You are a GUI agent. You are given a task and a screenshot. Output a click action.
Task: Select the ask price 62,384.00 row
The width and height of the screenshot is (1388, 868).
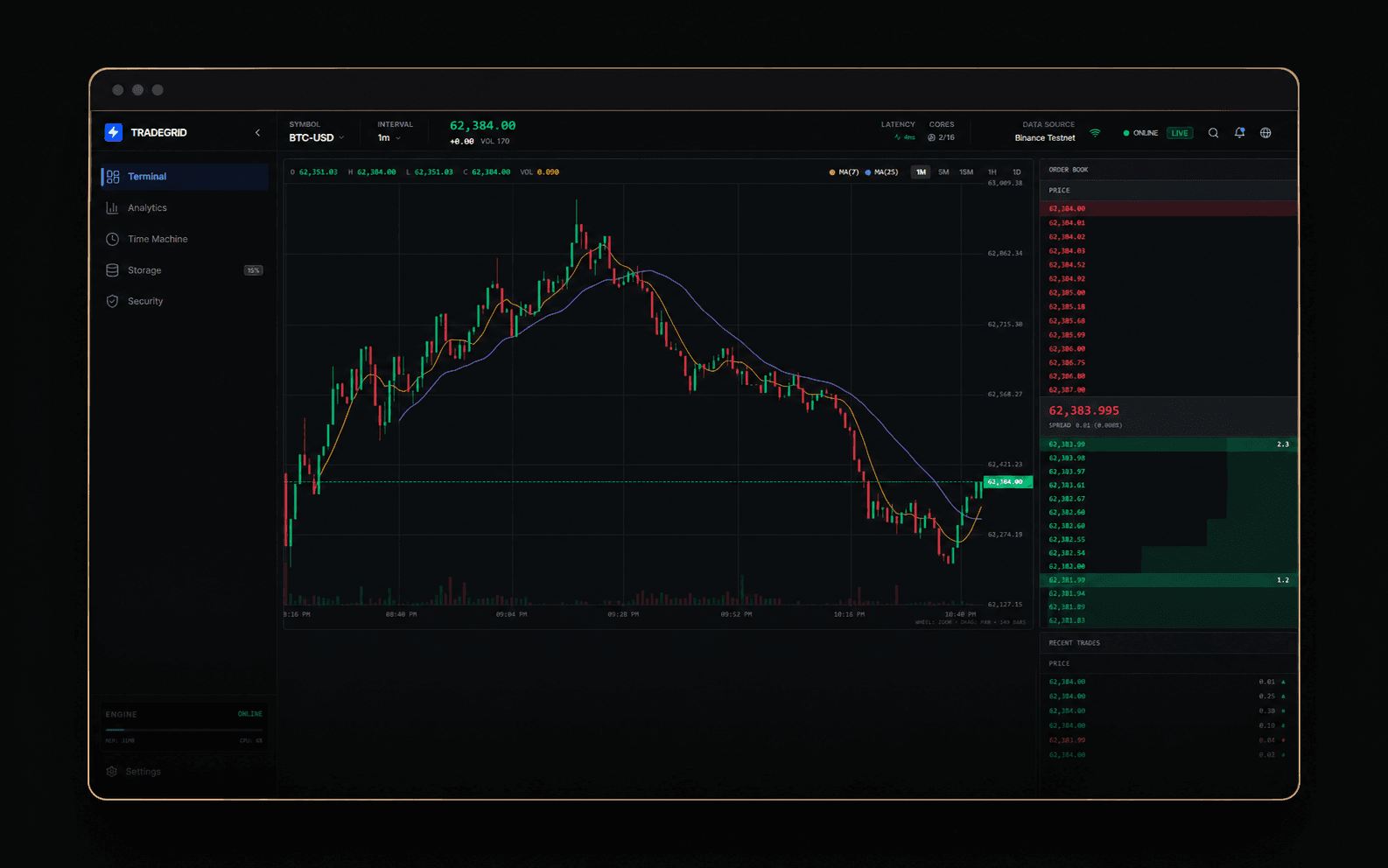tap(1168, 209)
